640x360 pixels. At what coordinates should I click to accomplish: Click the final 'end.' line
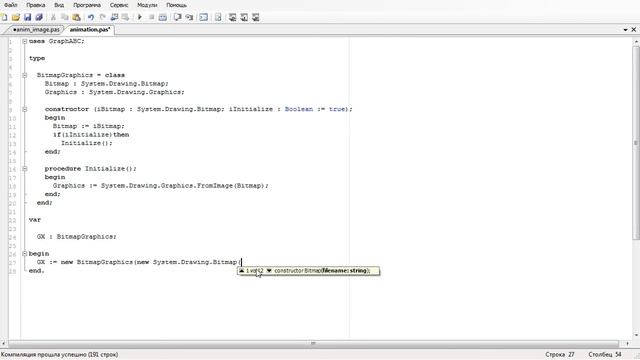36,271
